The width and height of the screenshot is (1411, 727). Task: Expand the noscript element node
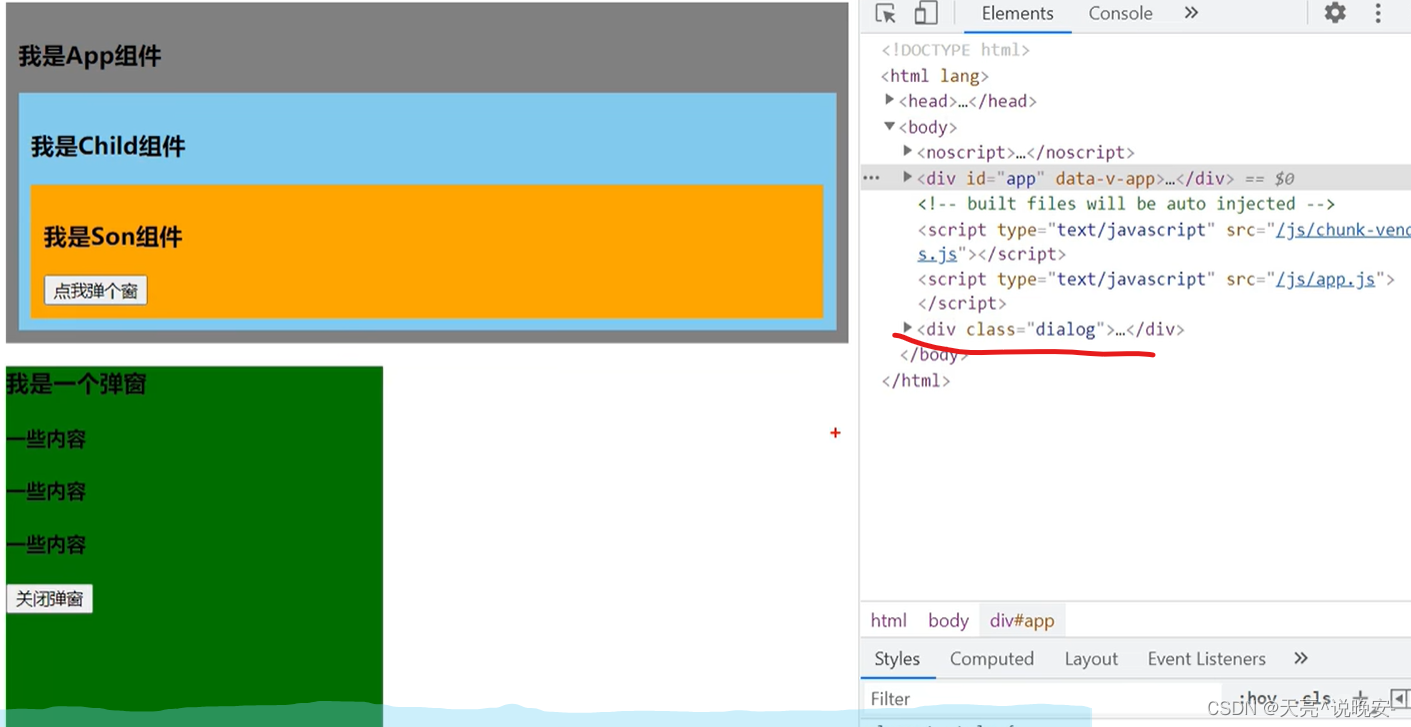[908, 151]
